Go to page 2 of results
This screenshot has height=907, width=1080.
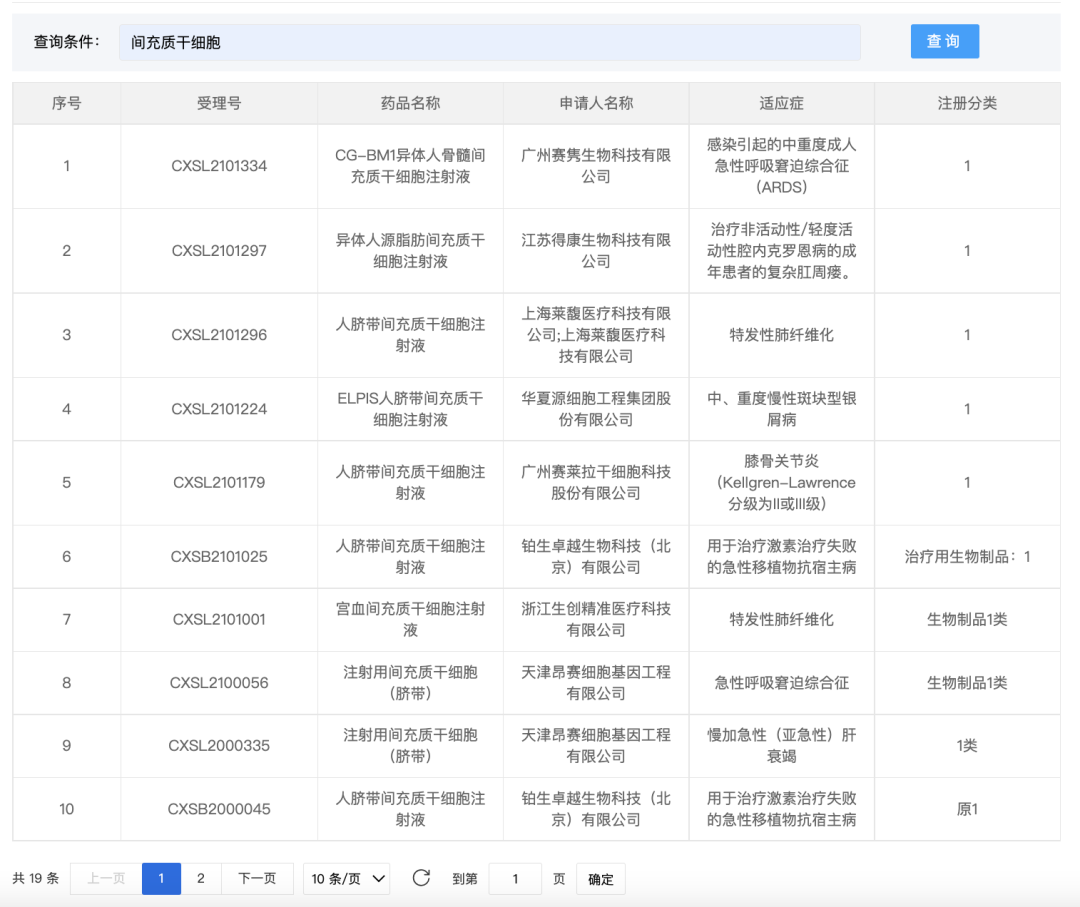coord(201,879)
